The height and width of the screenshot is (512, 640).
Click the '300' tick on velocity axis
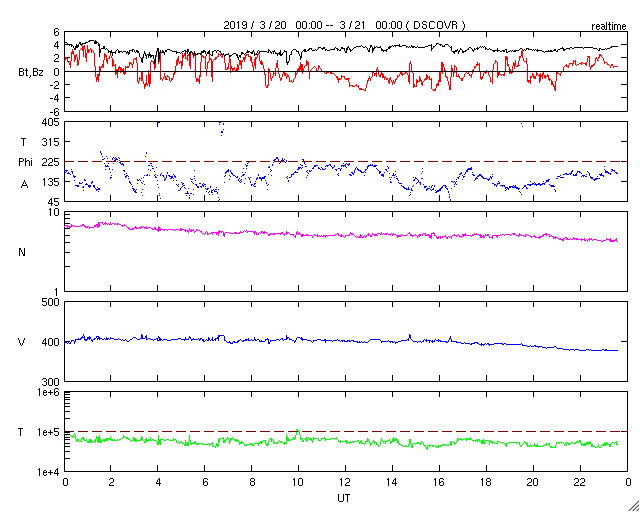point(52,382)
